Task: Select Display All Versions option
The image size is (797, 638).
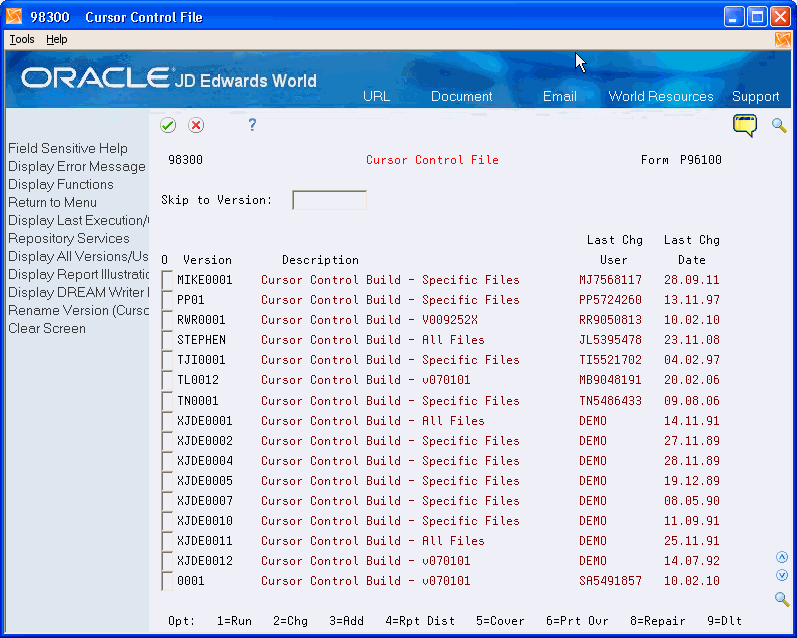Action: pos(78,257)
